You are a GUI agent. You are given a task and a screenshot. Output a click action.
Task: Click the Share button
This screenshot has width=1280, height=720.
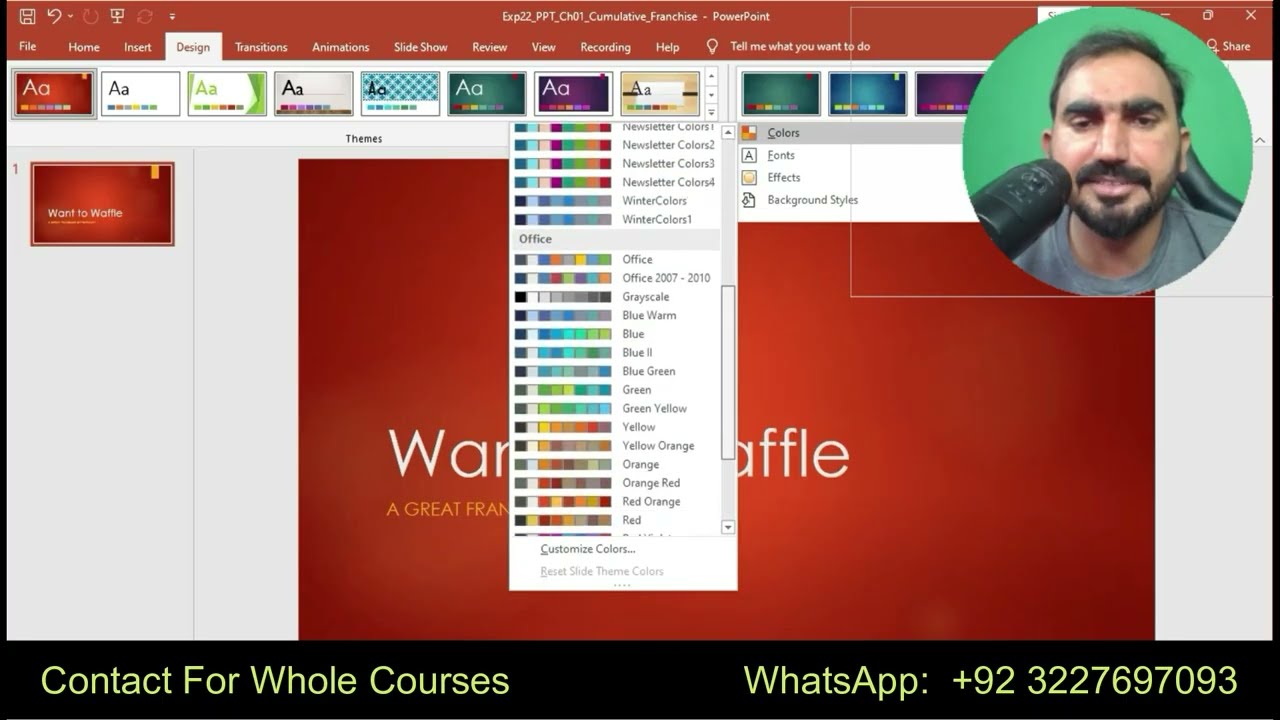click(1228, 46)
